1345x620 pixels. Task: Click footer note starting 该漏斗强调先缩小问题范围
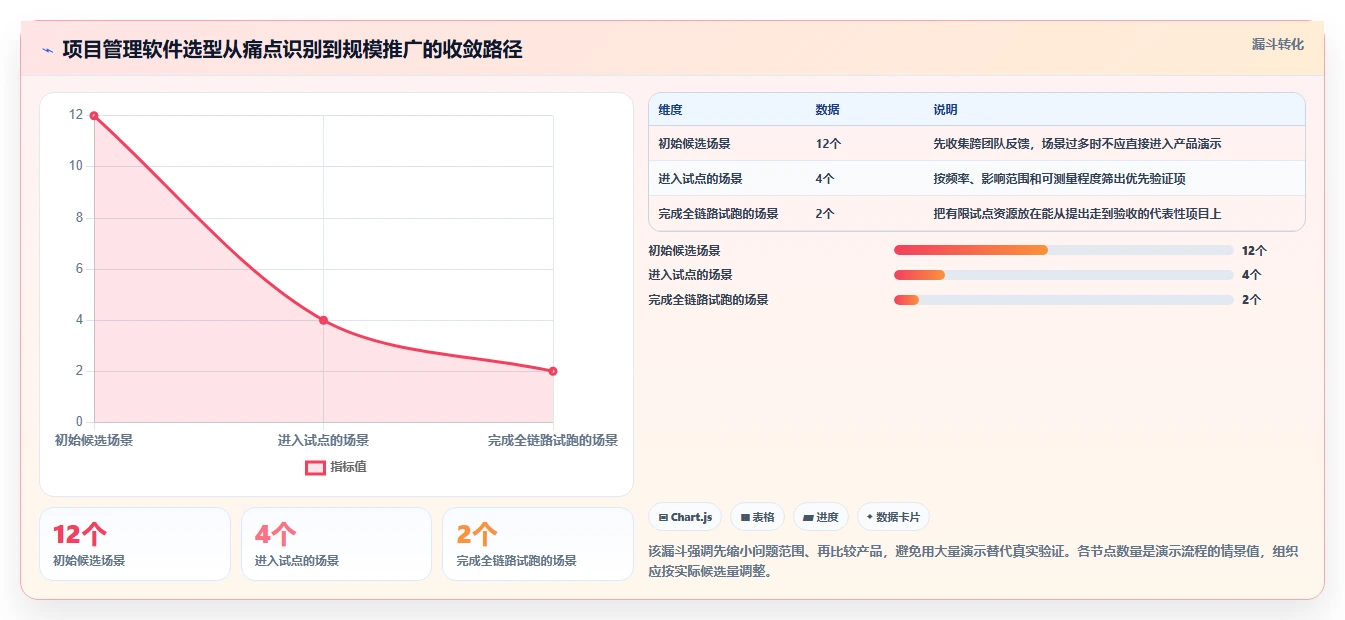(x=973, y=562)
